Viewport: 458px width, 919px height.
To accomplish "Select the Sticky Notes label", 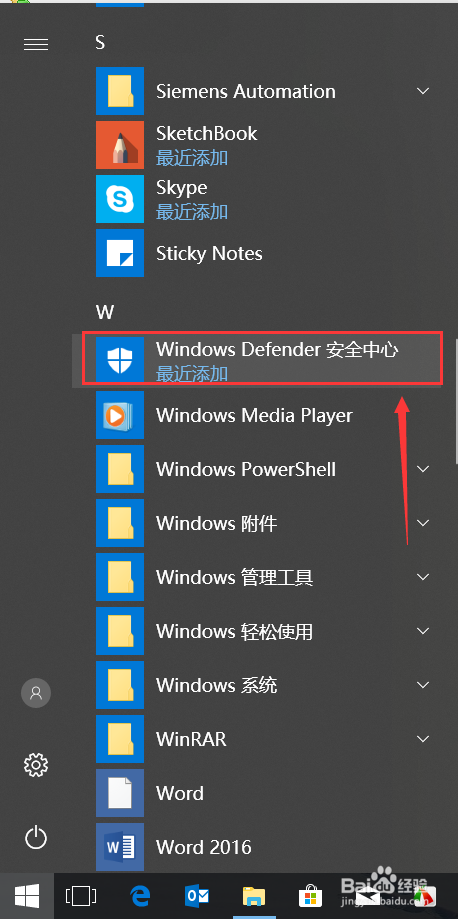I will tap(209, 254).
